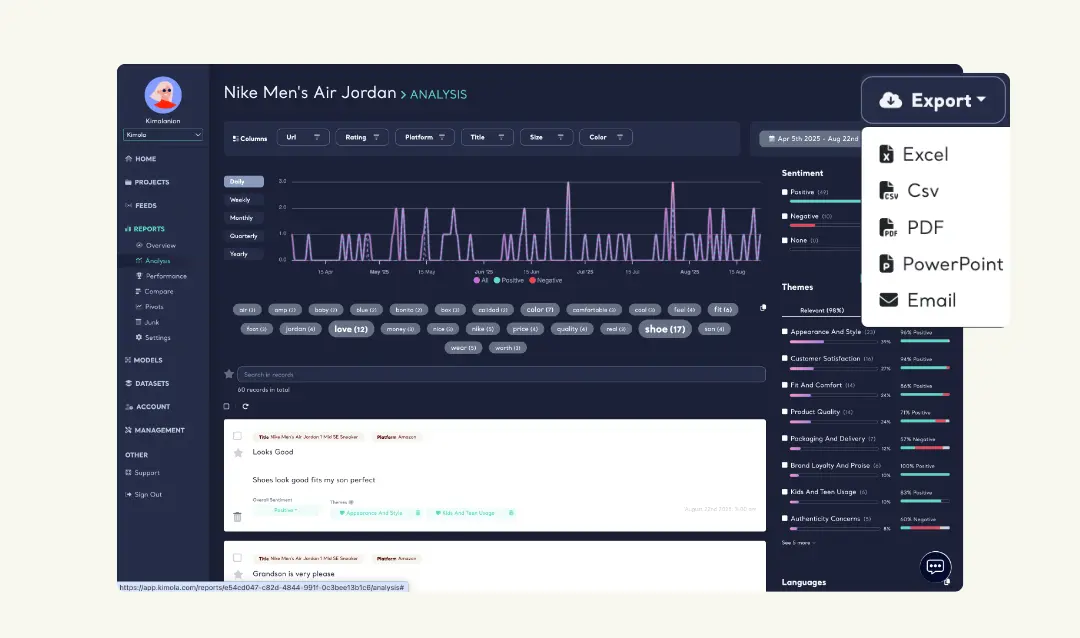The image size is (1080, 638).
Task: Click the star icon beside the search field
Action: tap(229, 374)
